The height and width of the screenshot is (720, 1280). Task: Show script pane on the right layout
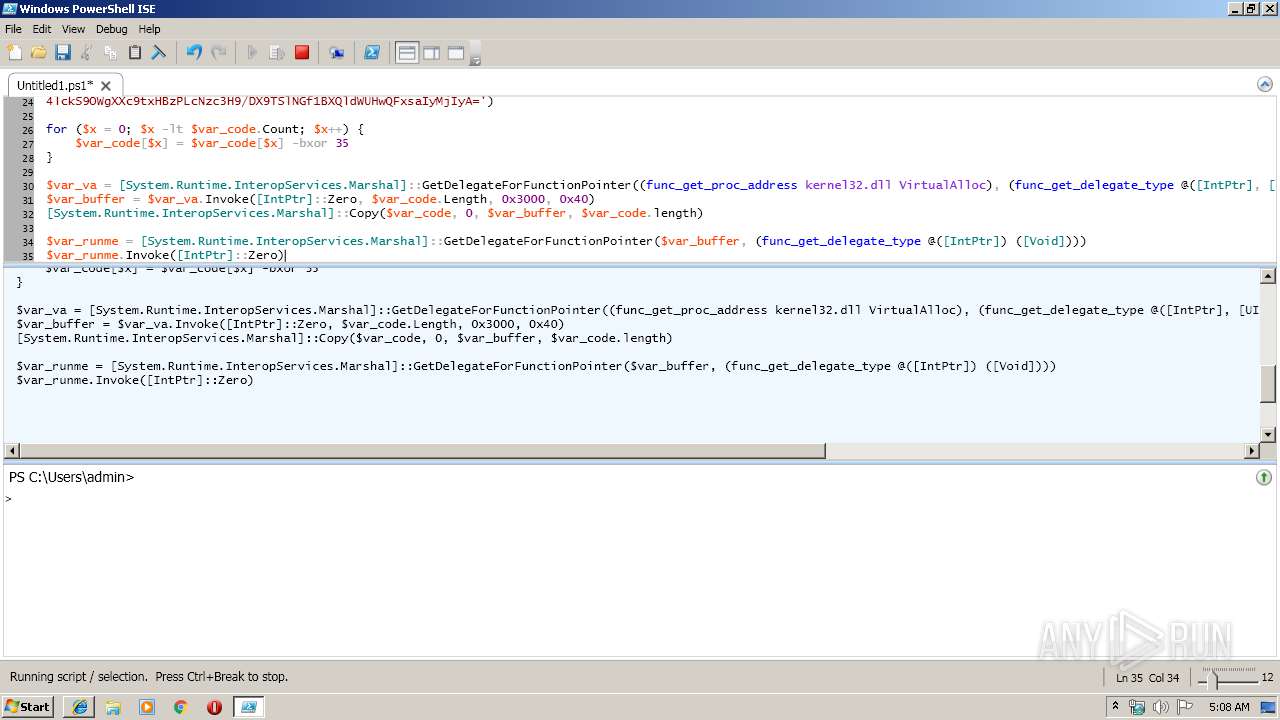[431, 53]
